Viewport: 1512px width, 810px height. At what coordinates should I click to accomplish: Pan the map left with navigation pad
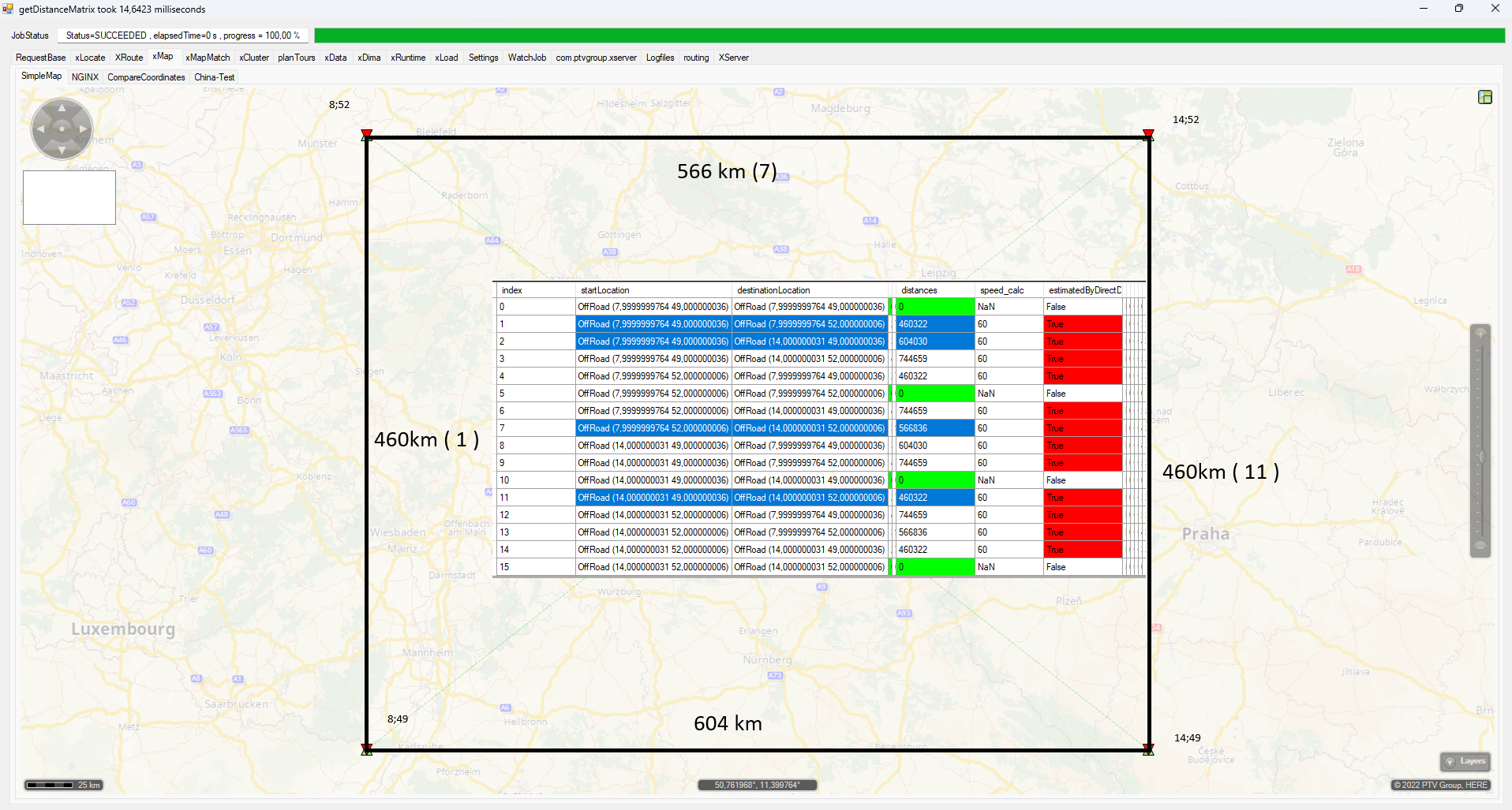[x=41, y=129]
